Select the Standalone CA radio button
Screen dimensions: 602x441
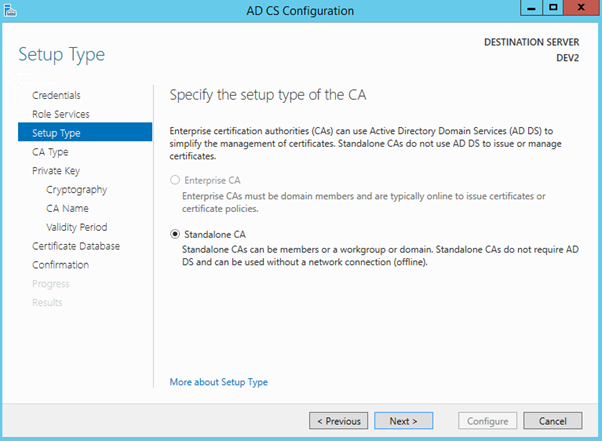click(175, 233)
